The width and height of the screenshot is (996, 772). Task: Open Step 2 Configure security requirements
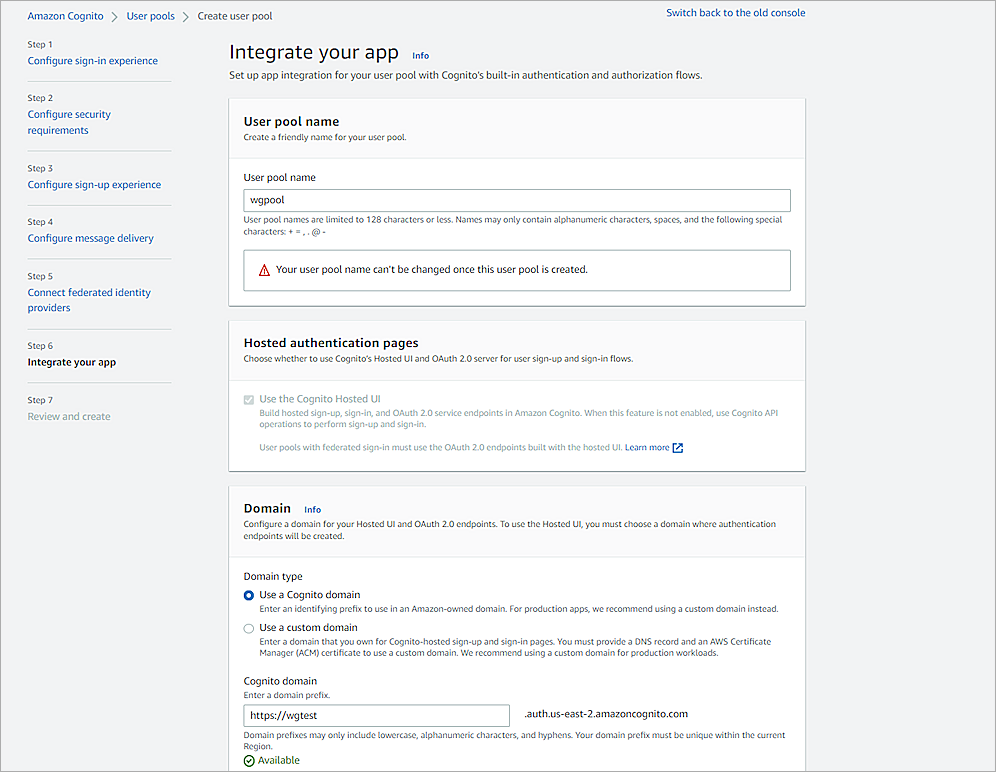(69, 121)
